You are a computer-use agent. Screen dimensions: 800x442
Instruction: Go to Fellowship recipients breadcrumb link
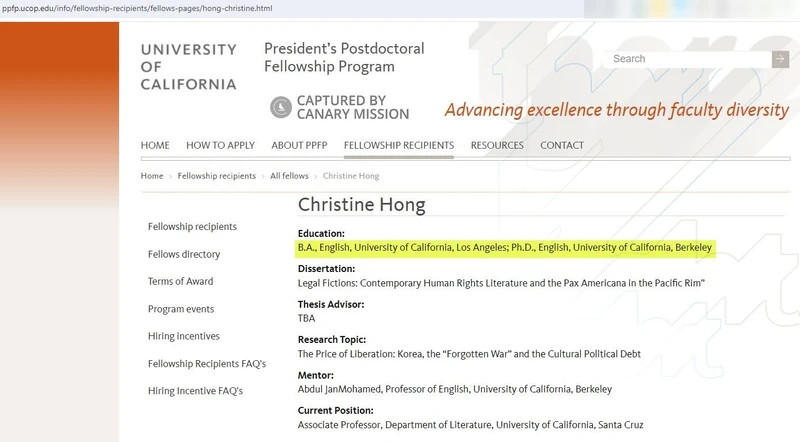pyautogui.click(x=217, y=176)
